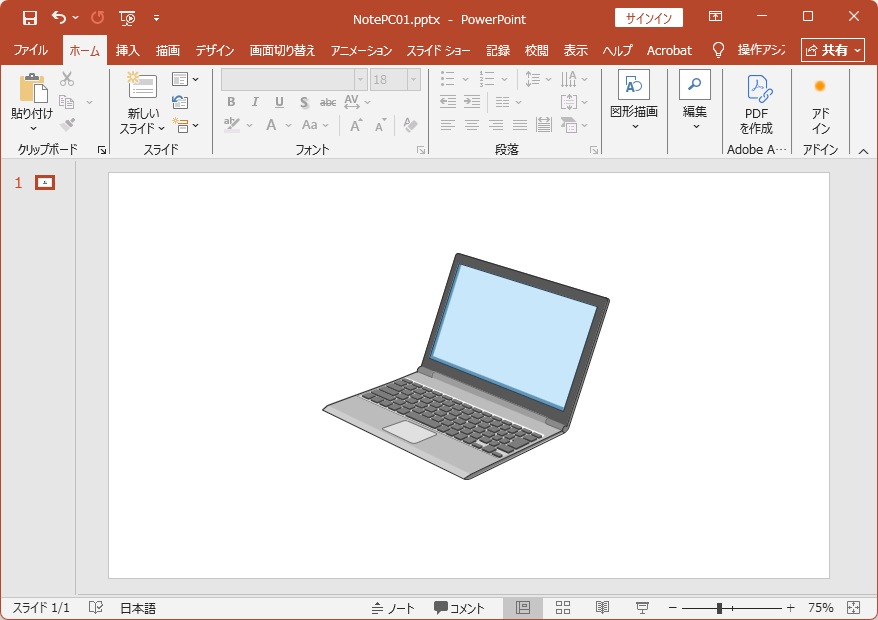This screenshot has width=878, height=620.
Task: Toggle the Comments (コメント) pane
Action: coord(459,608)
